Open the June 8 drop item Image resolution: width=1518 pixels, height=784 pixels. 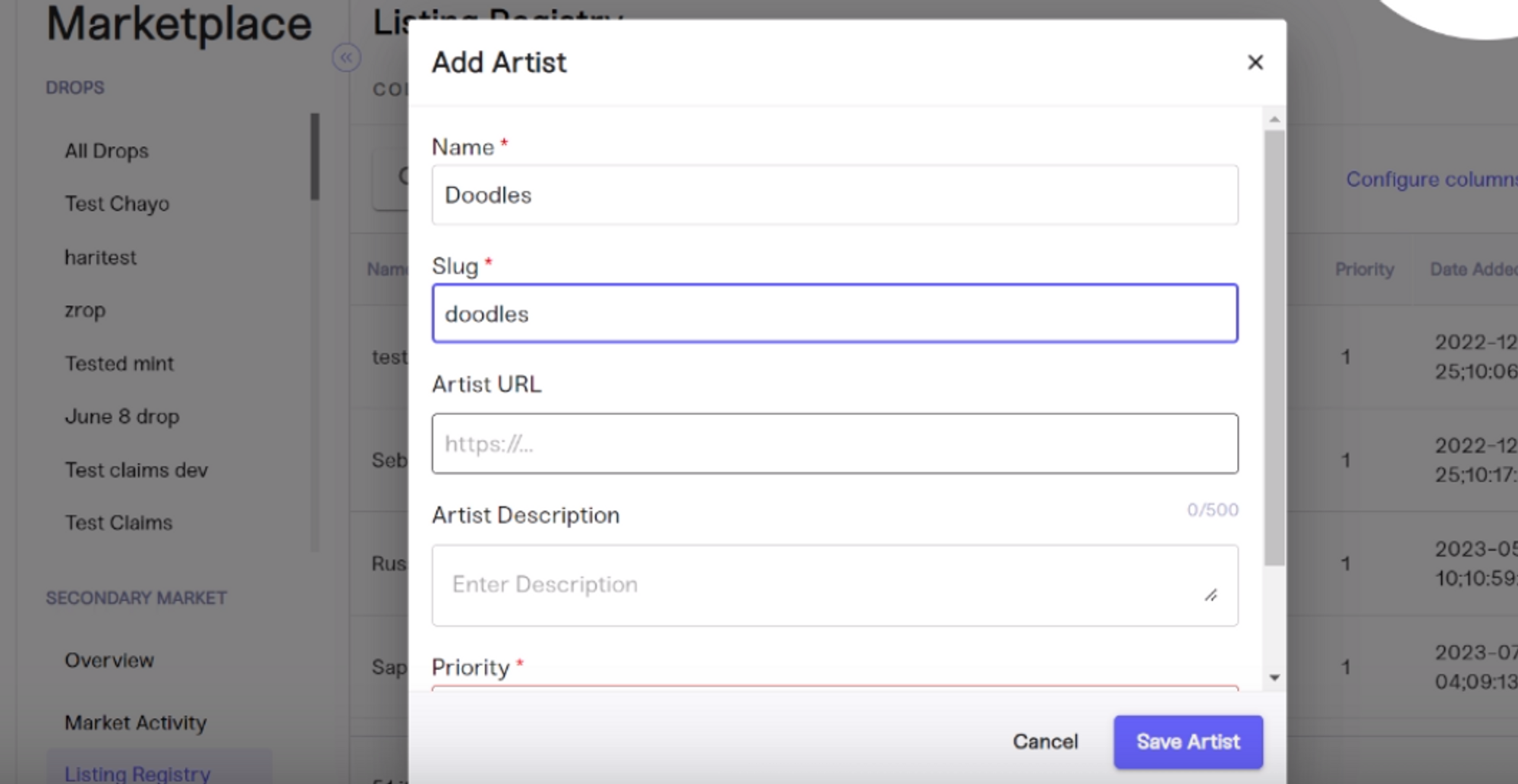(122, 417)
